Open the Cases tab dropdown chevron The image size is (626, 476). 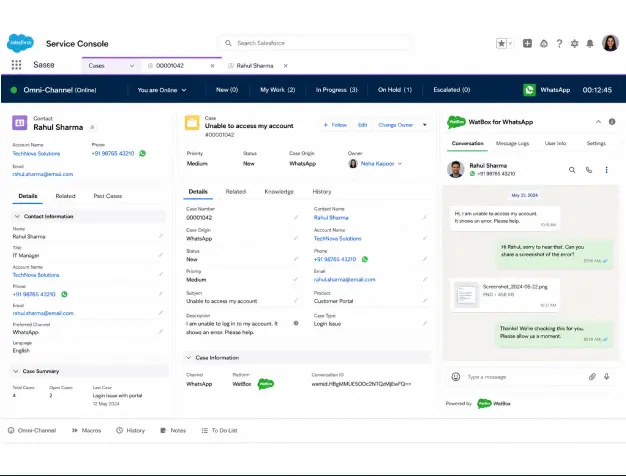[132, 66]
